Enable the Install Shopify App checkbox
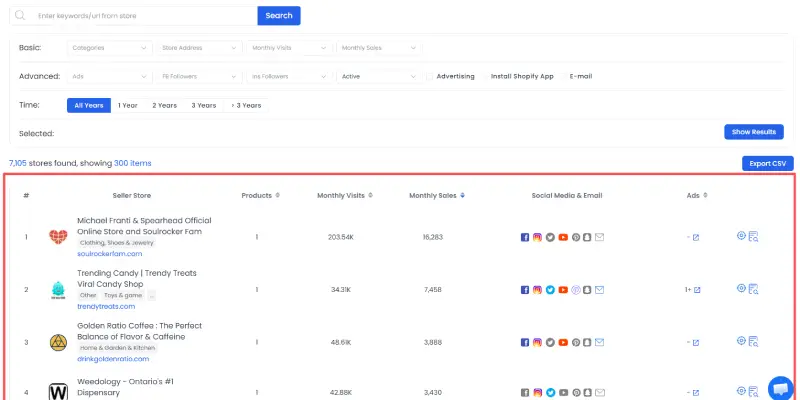The width and height of the screenshot is (800, 400). pyautogui.click(x=484, y=77)
